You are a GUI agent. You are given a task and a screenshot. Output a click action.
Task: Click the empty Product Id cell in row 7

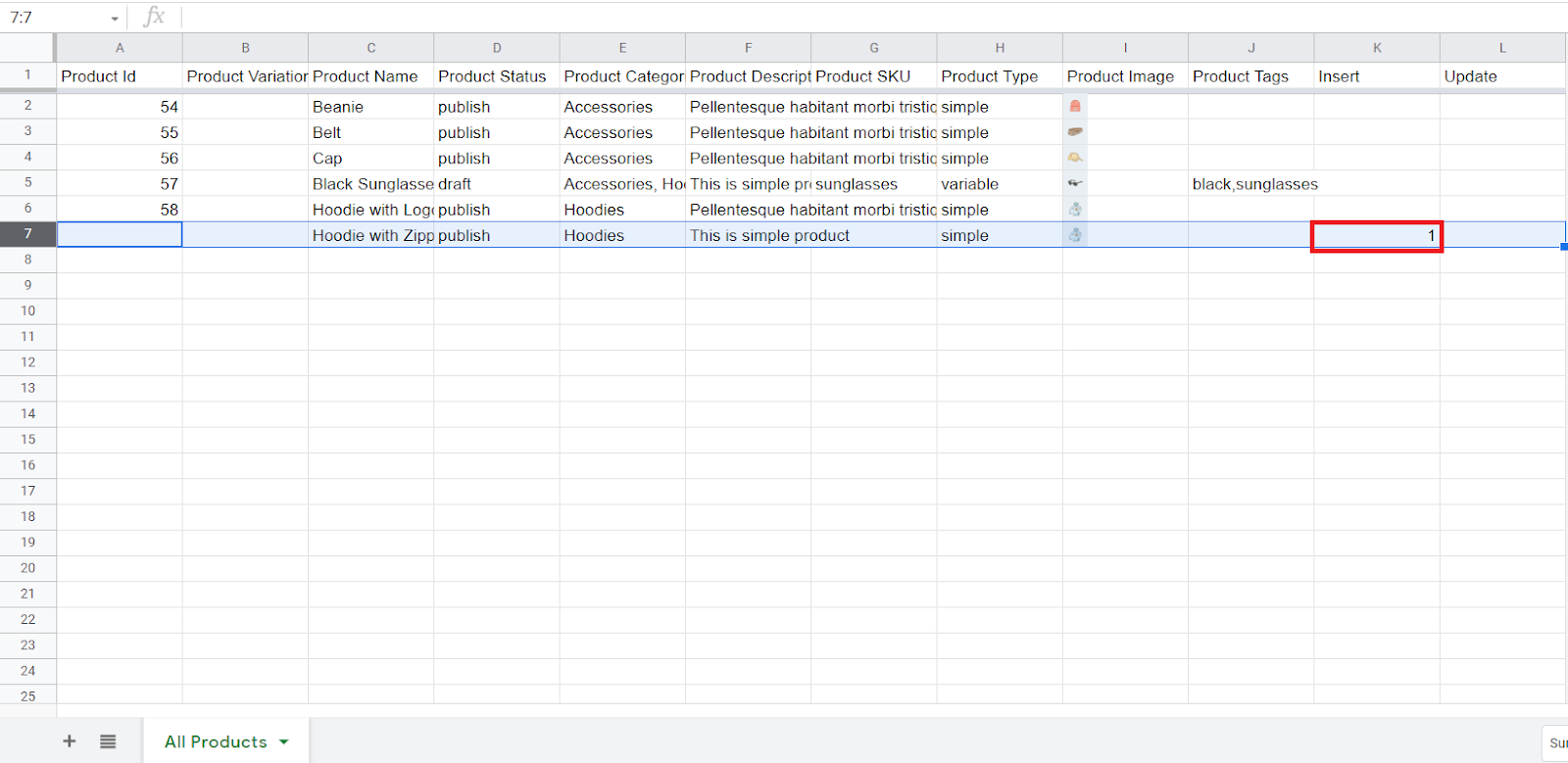[120, 235]
